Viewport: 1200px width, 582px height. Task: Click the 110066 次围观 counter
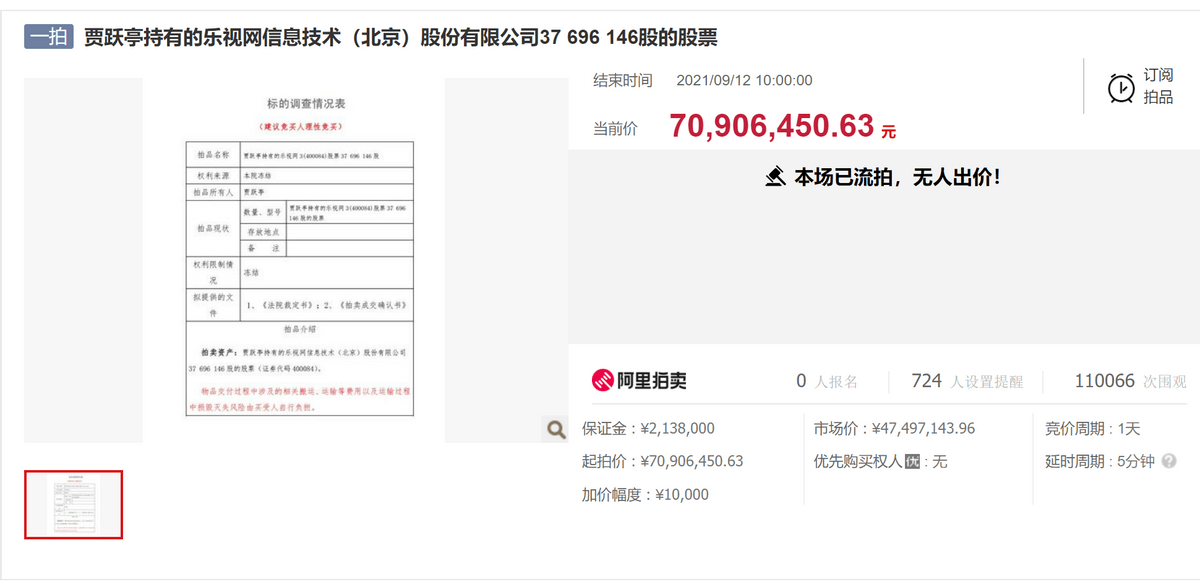tap(1131, 381)
